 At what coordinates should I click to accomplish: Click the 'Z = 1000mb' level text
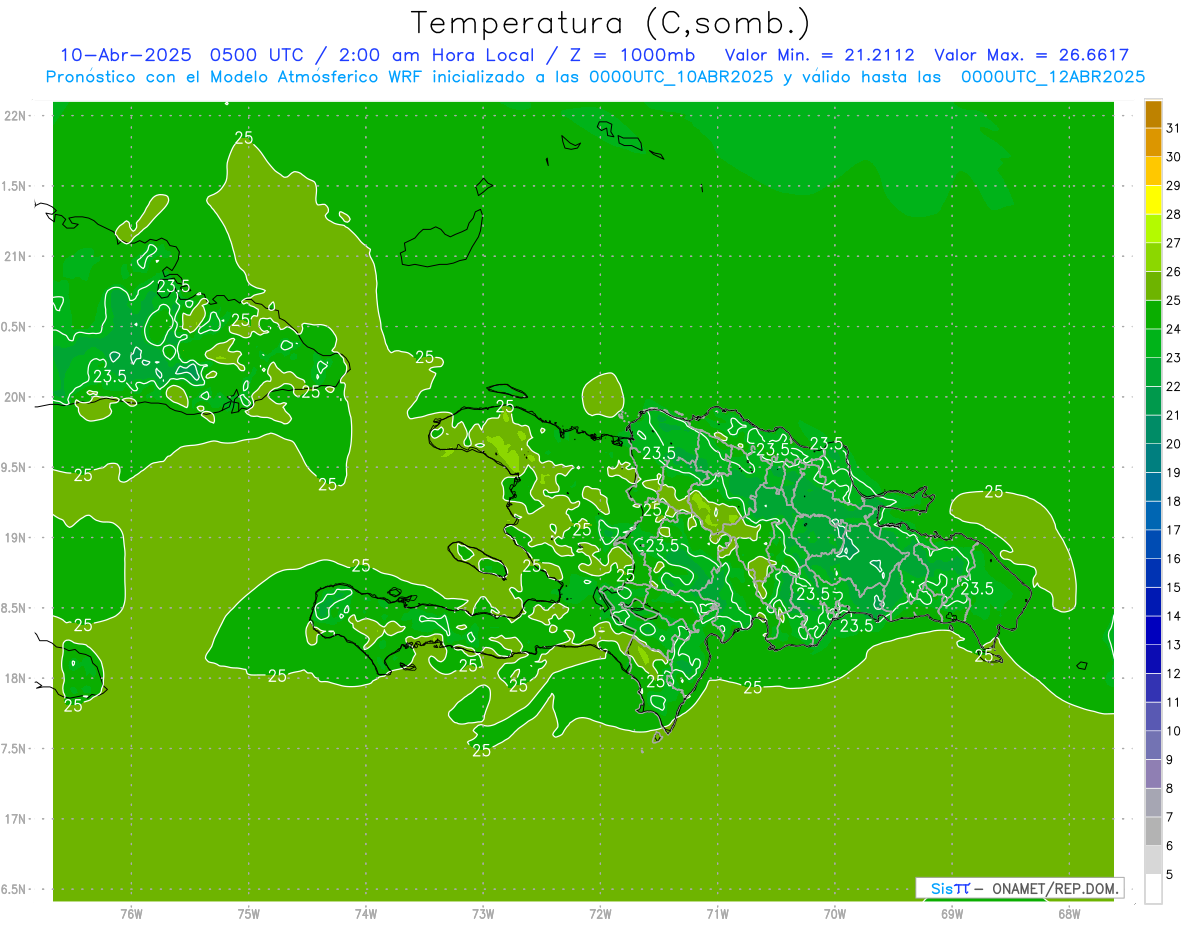point(632,55)
